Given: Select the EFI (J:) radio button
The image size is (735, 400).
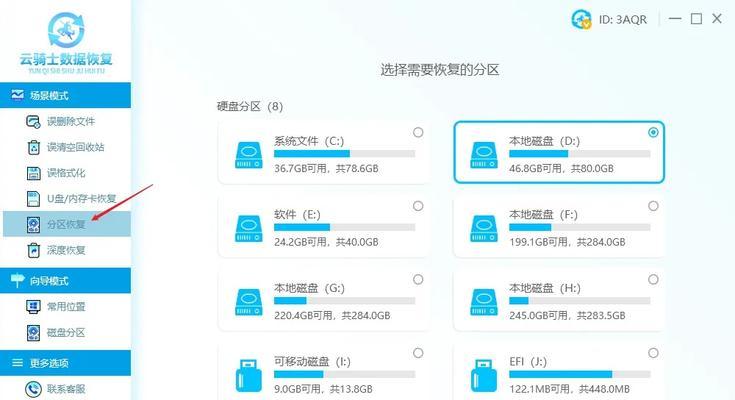Looking at the screenshot, I should coord(653,353).
